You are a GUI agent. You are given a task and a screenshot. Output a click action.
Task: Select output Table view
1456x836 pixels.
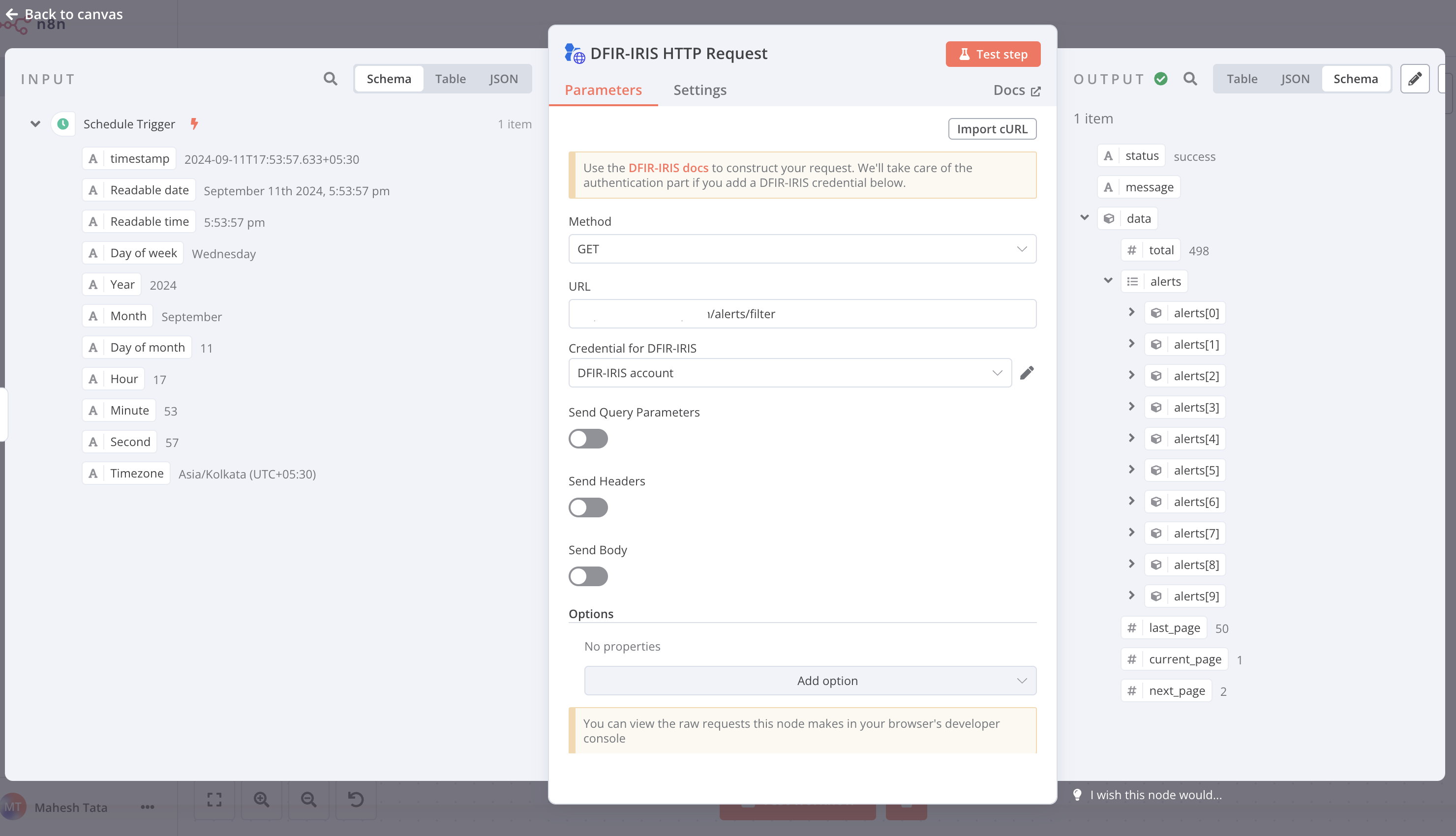[x=1242, y=79]
